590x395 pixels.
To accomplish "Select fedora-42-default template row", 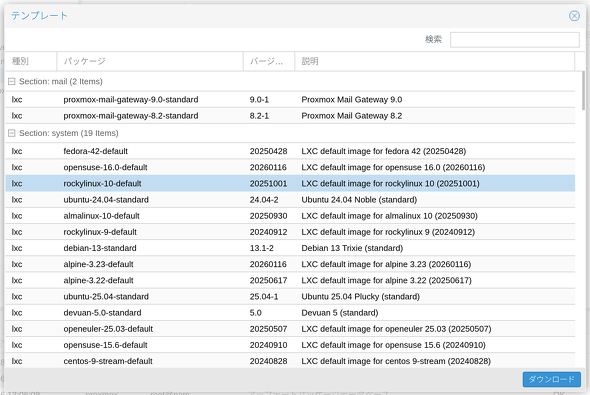I will [290, 151].
